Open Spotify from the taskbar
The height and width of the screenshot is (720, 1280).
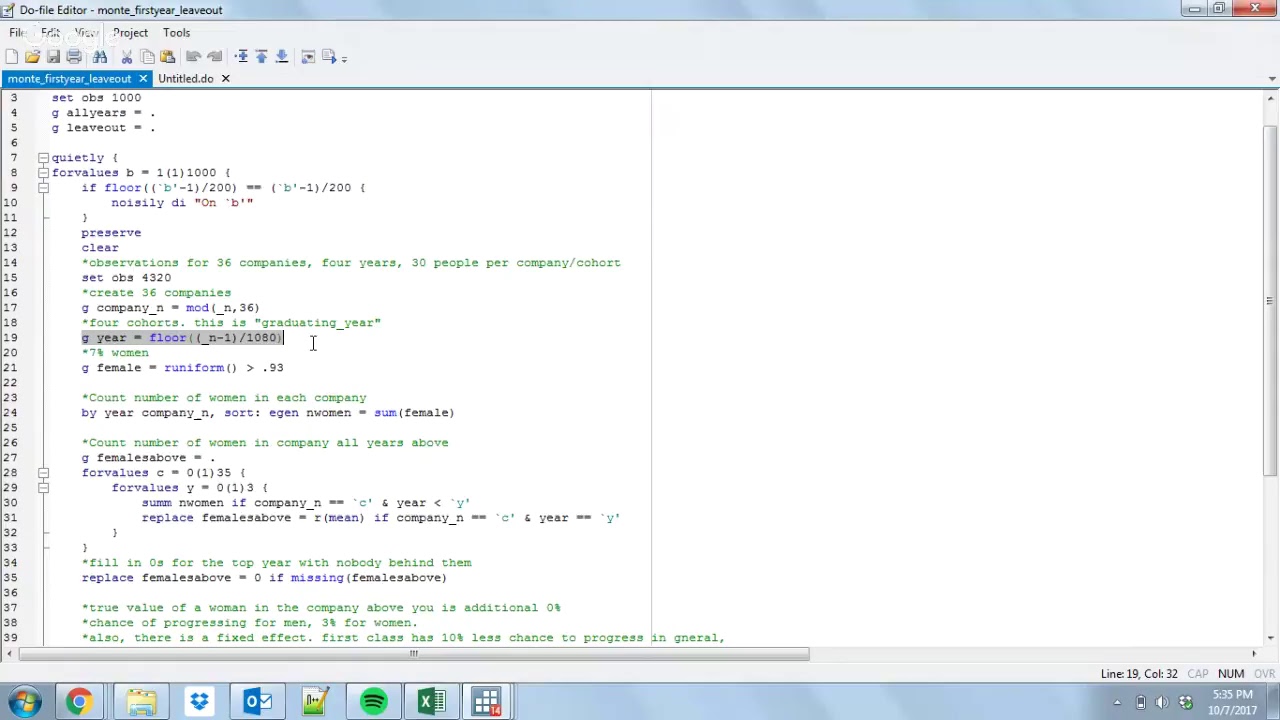pyautogui.click(x=374, y=702)
